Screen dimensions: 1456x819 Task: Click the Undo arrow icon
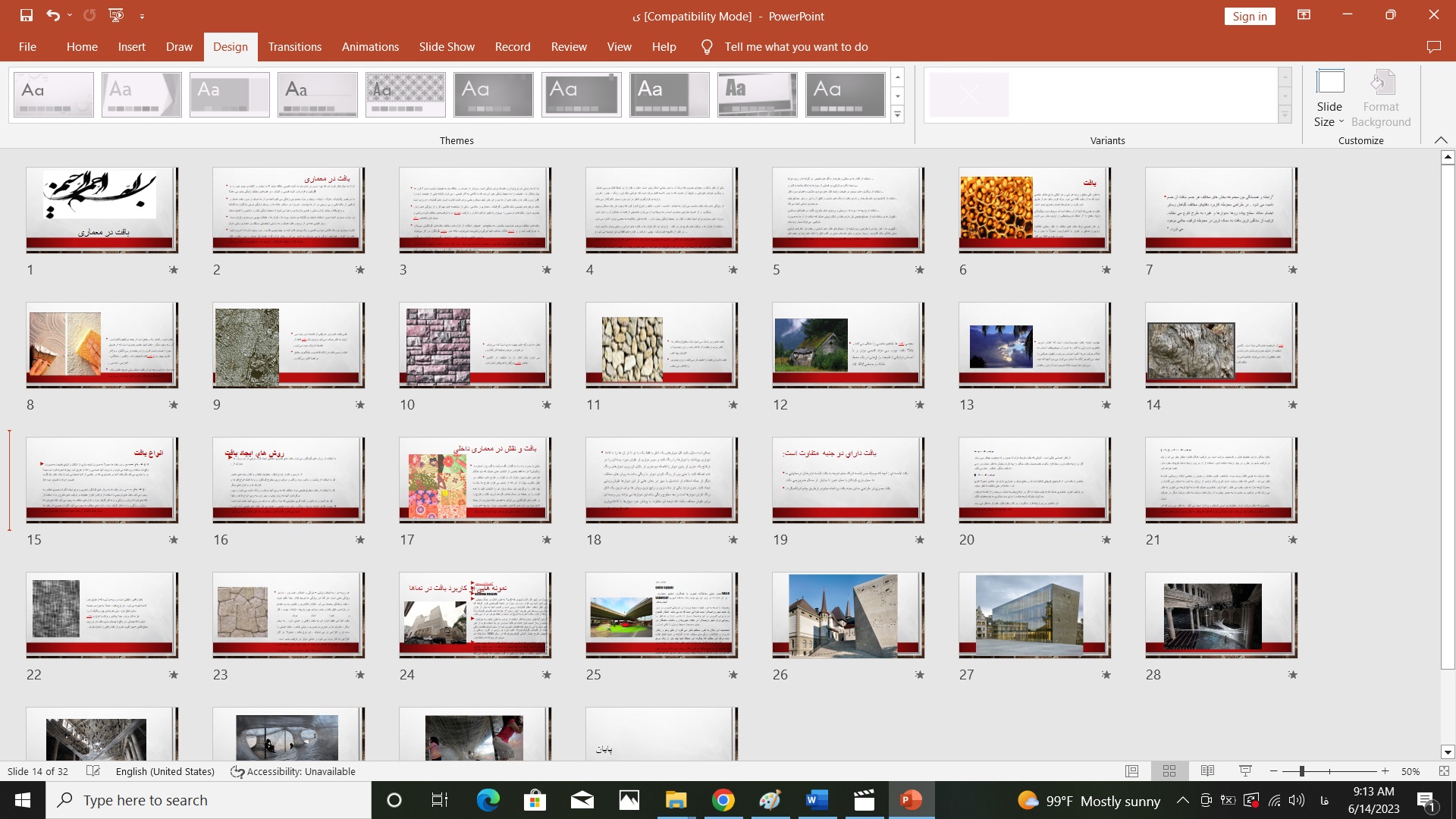(52, 15)
